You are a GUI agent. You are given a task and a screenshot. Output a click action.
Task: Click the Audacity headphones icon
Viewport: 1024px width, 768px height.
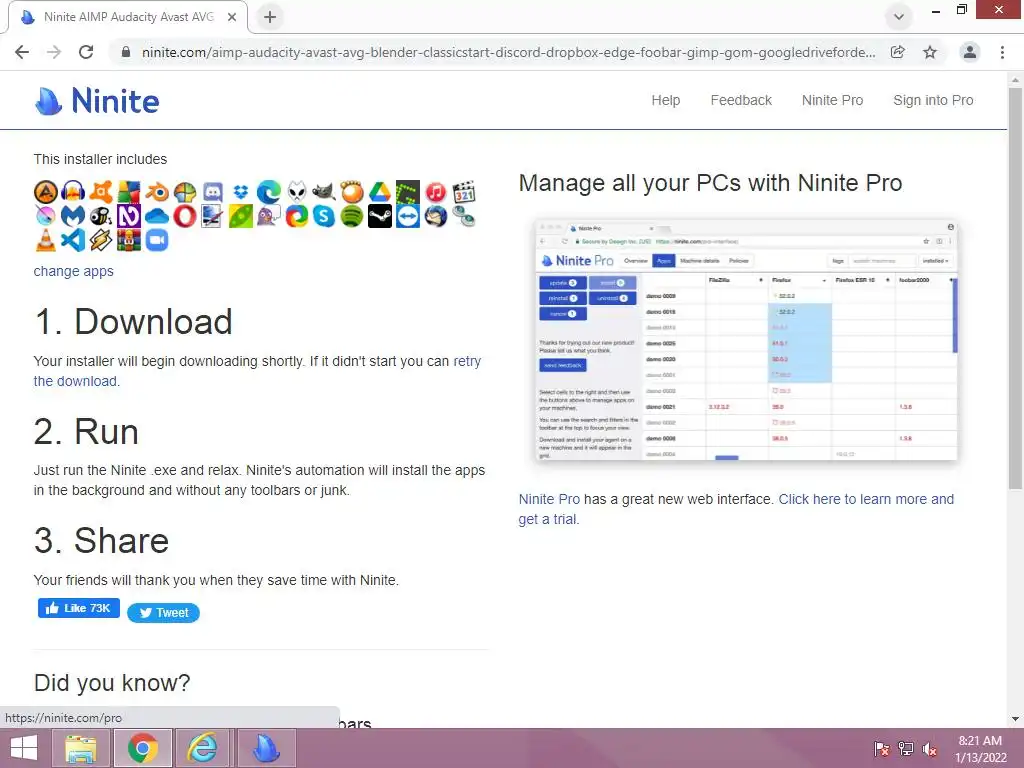click(73, 192)
